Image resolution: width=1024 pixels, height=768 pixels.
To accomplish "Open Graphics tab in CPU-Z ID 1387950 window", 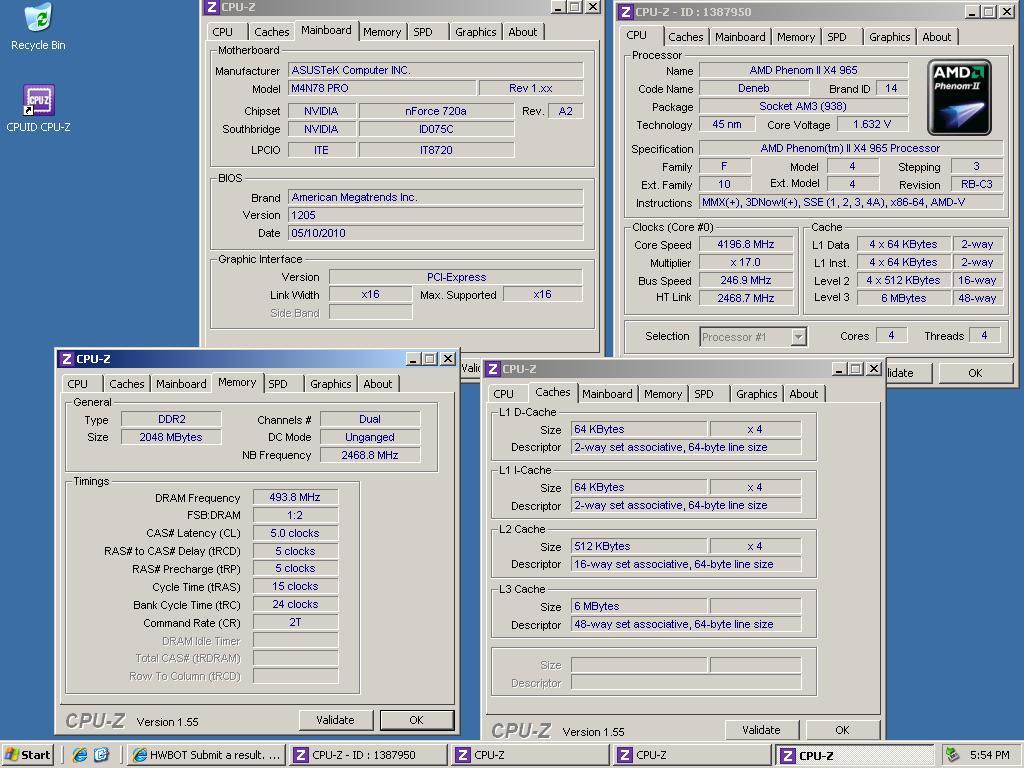I will coord(889,37).
